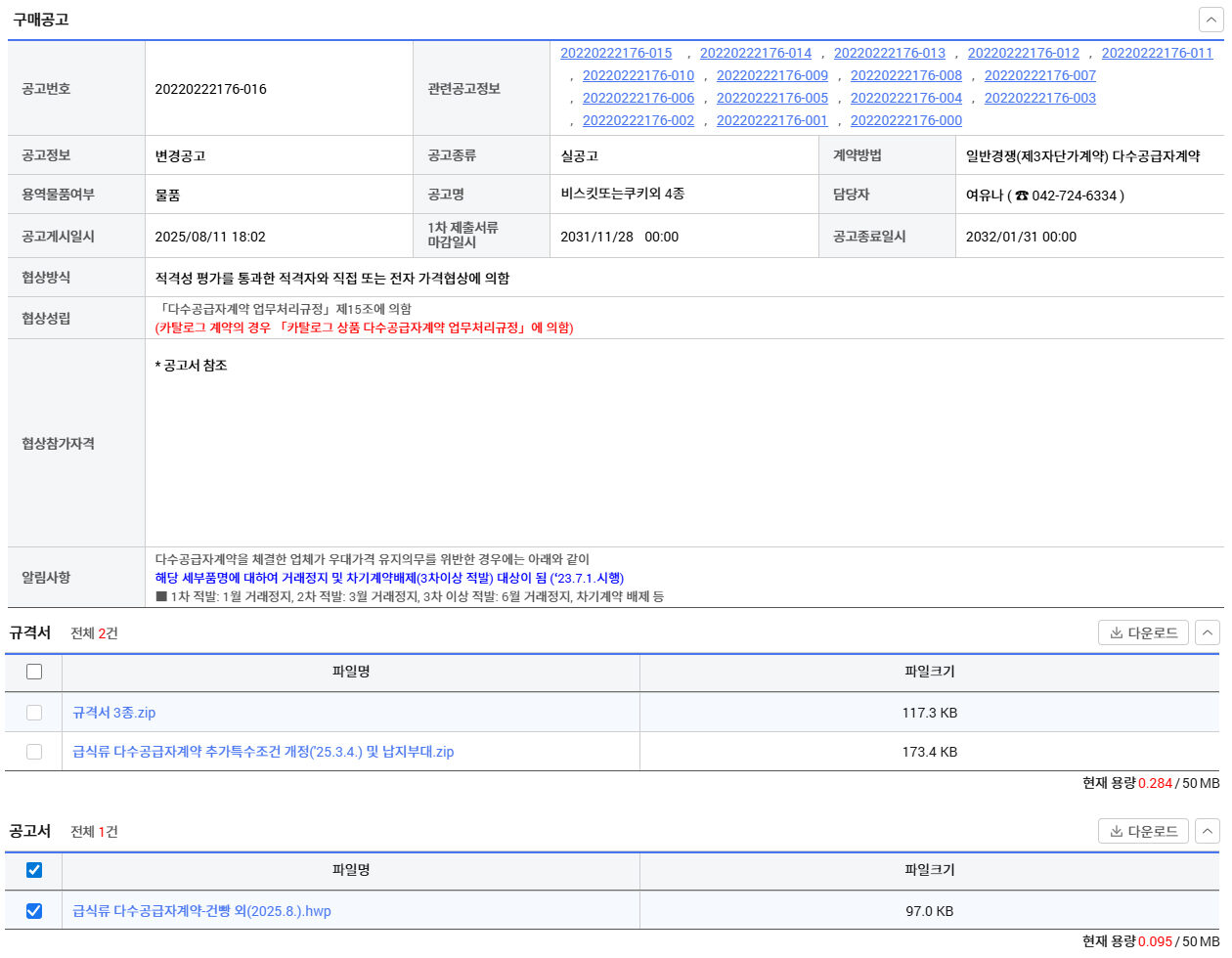Click the 파일크기 column header in 공고서

[x=929, y=870]
